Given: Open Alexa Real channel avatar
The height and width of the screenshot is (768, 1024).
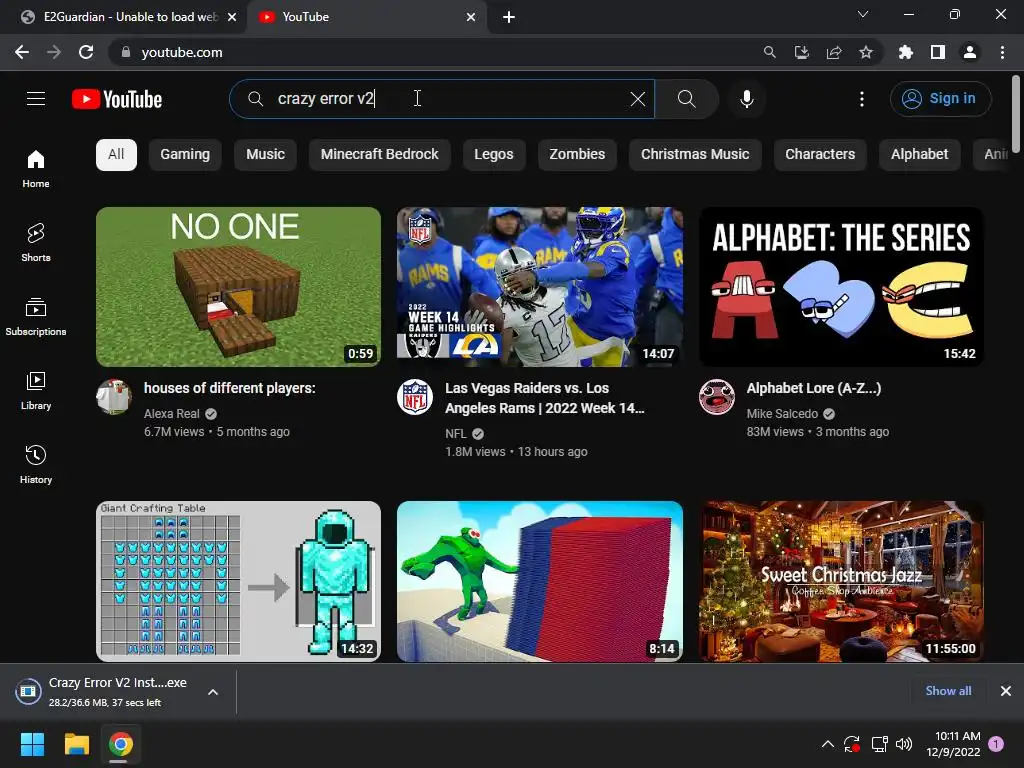Looking at the screenshot, I should tap(114, 397).
